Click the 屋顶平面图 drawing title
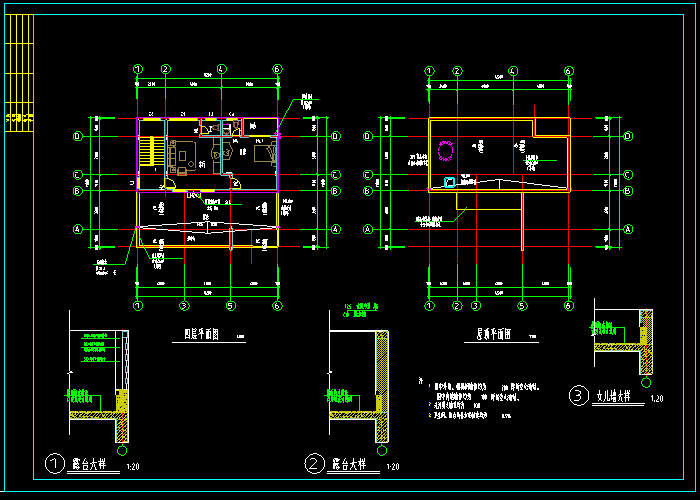This screenshot has width=700, height=500. click(488, 335)
